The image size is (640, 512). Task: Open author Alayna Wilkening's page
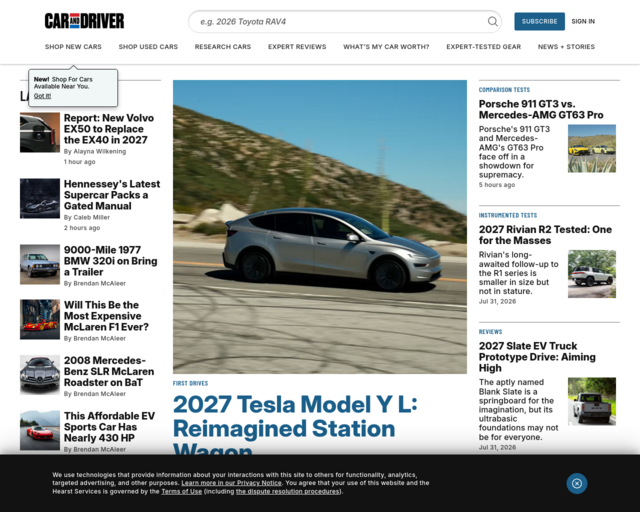(100, 151)
